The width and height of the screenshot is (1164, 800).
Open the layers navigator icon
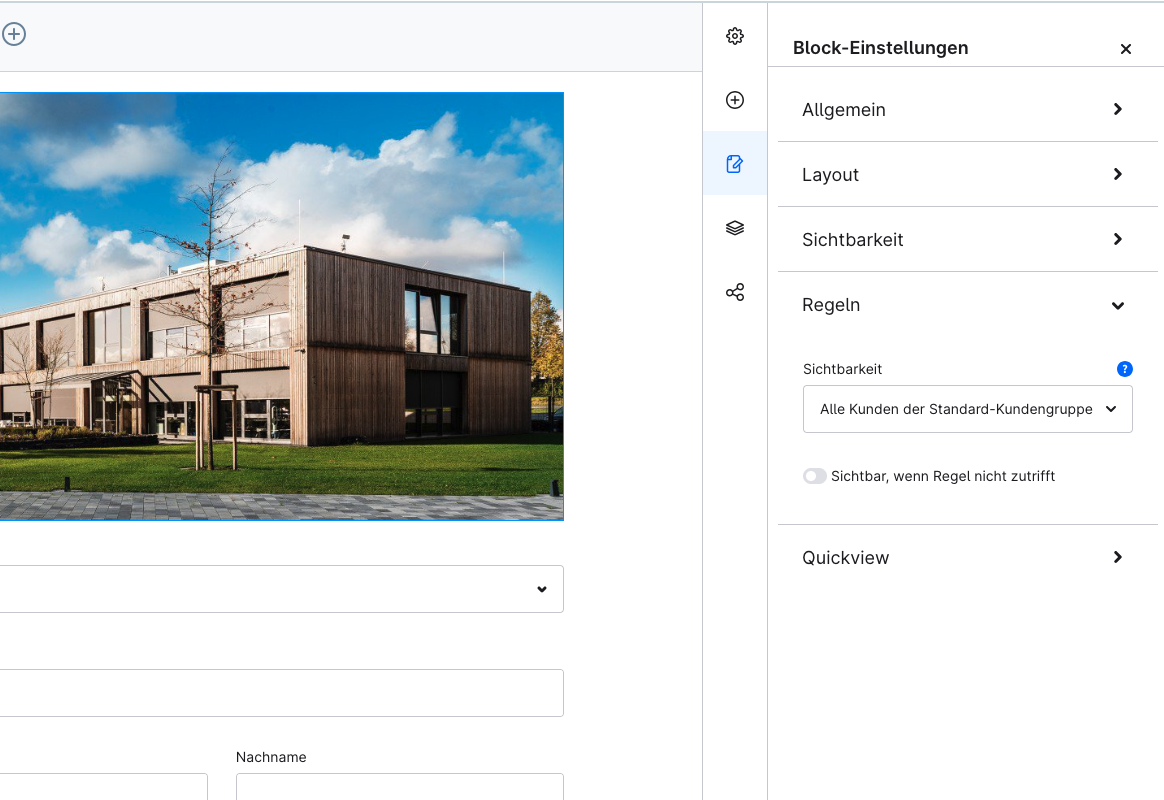tap(735, 228)
